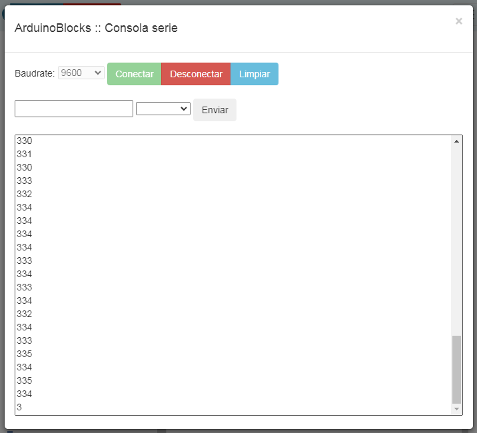Click the final incomplete line showing 3
This screenshot has height=433, width=477.
pyautogui.click(x=19, y=407)
